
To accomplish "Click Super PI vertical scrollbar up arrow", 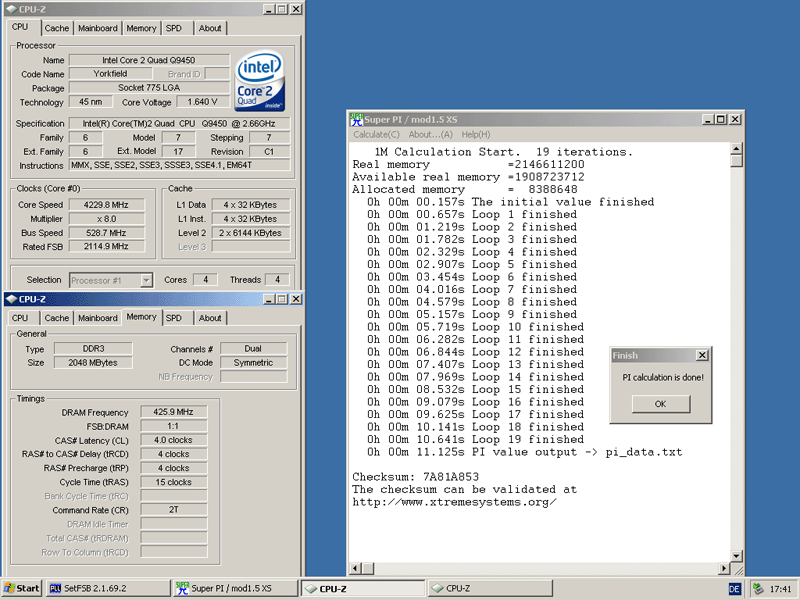I will (x=736, y=149).
